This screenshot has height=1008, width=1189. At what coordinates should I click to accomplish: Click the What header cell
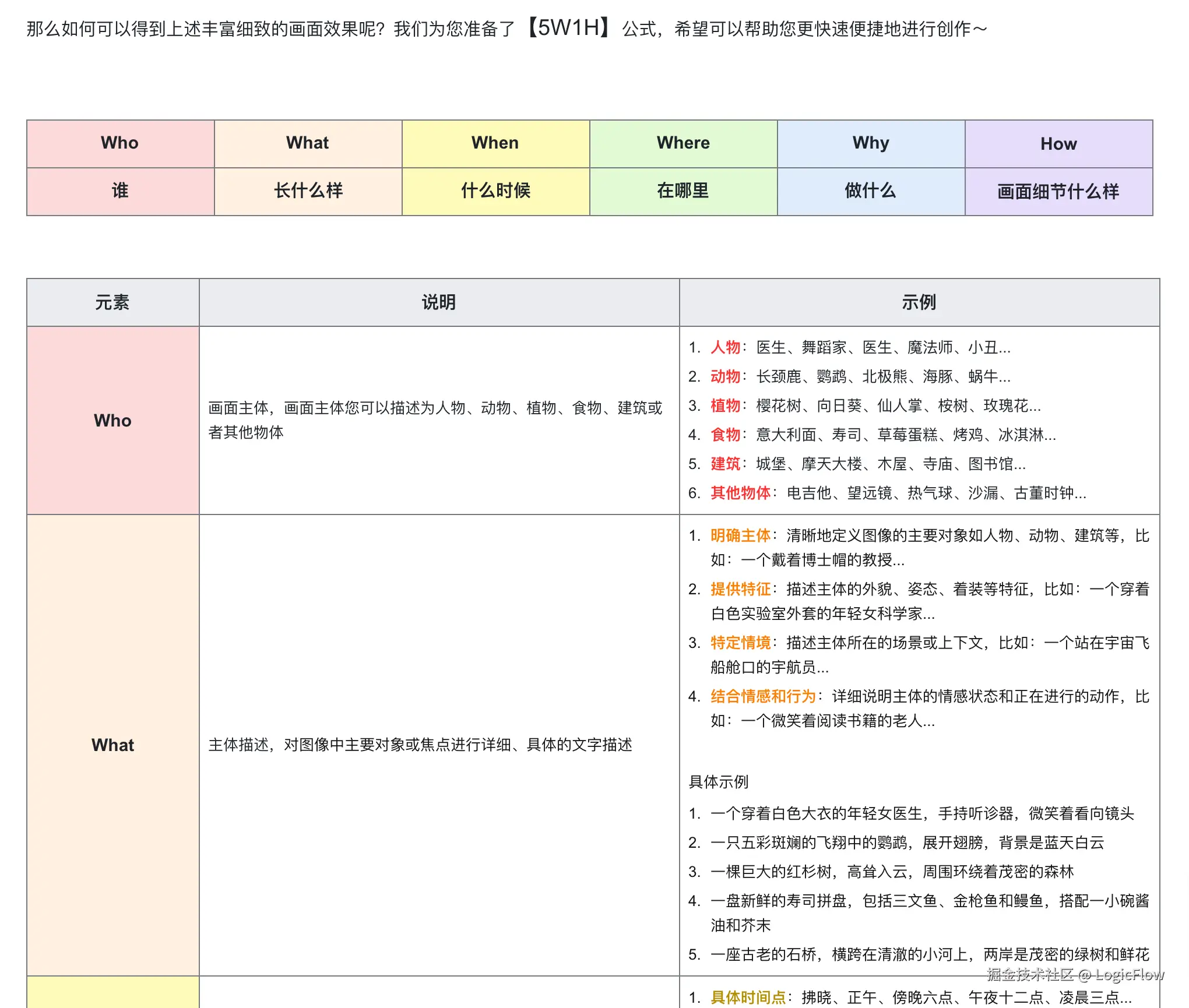tap(307, 143)
